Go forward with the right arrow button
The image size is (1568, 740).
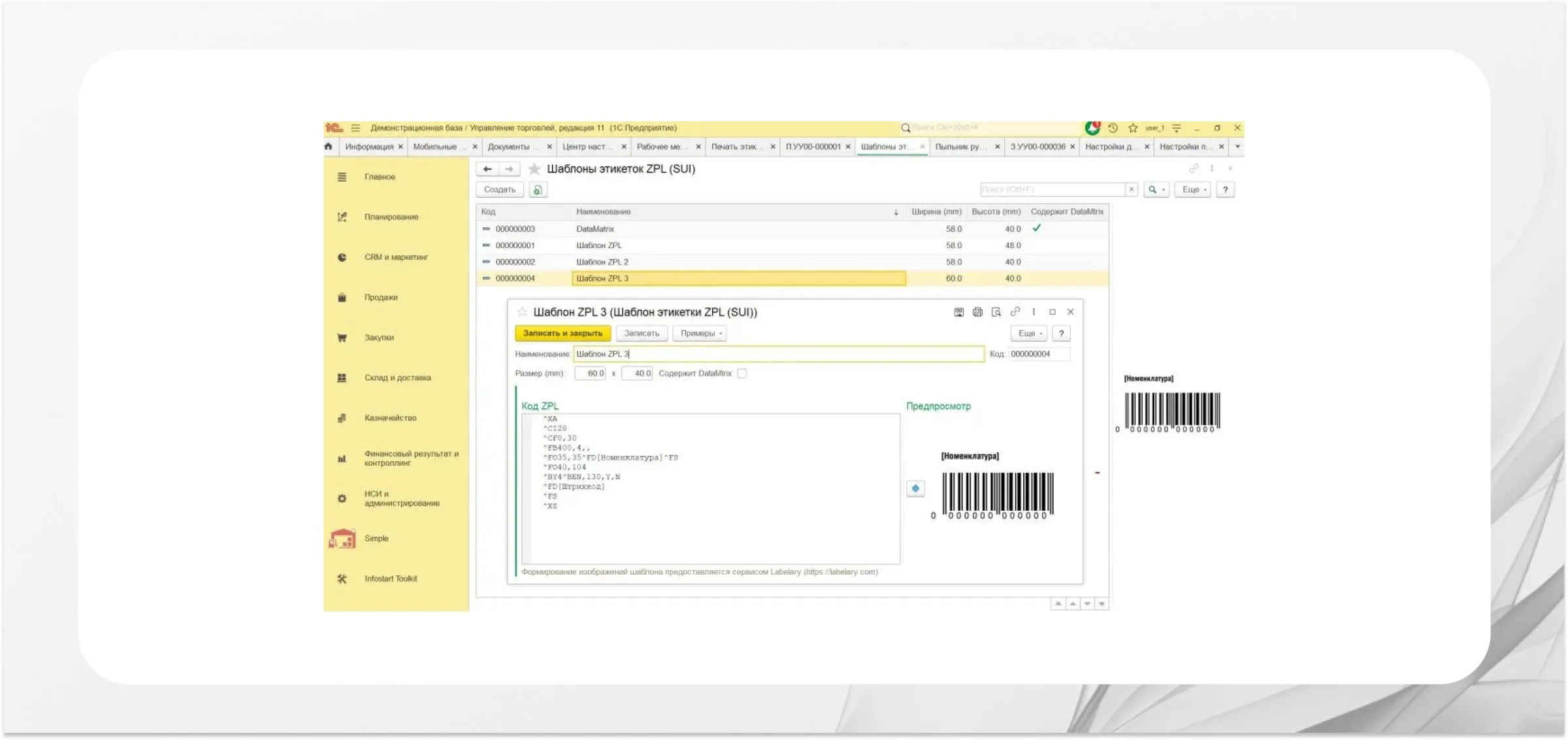(x=509, y=169)
